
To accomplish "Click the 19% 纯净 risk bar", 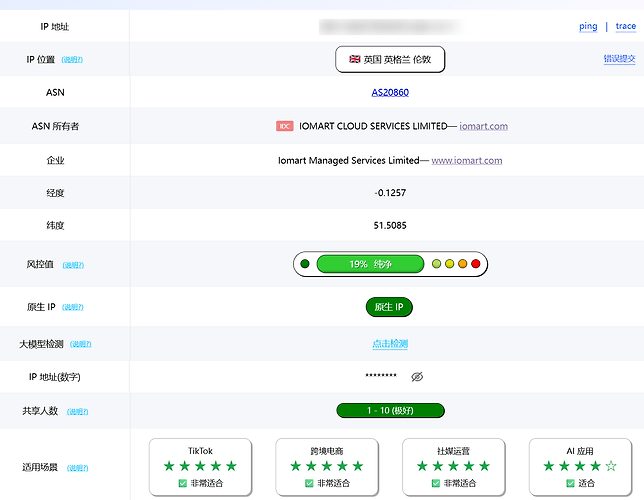I will point(370,264).
